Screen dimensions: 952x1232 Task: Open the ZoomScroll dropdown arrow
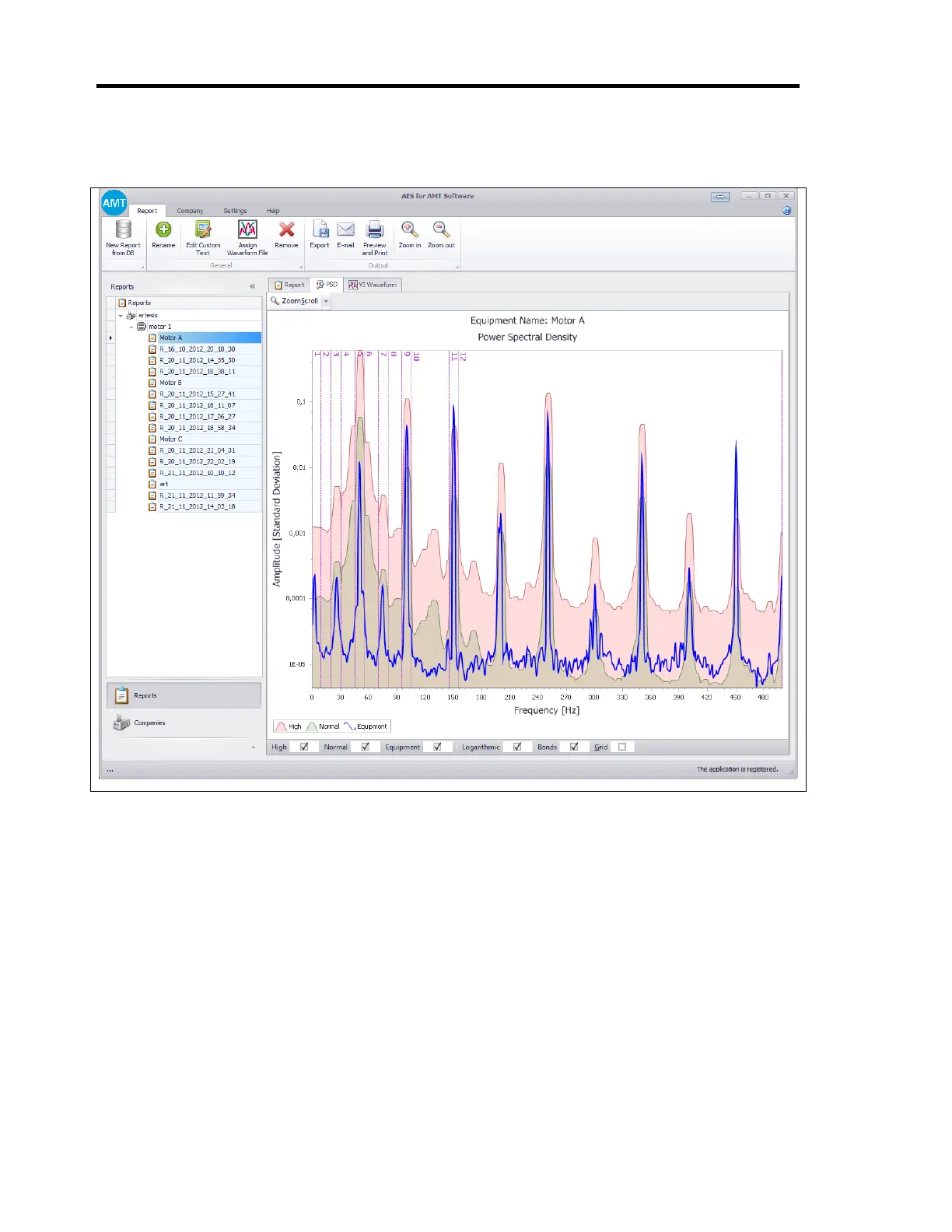(x=327, y=301)
